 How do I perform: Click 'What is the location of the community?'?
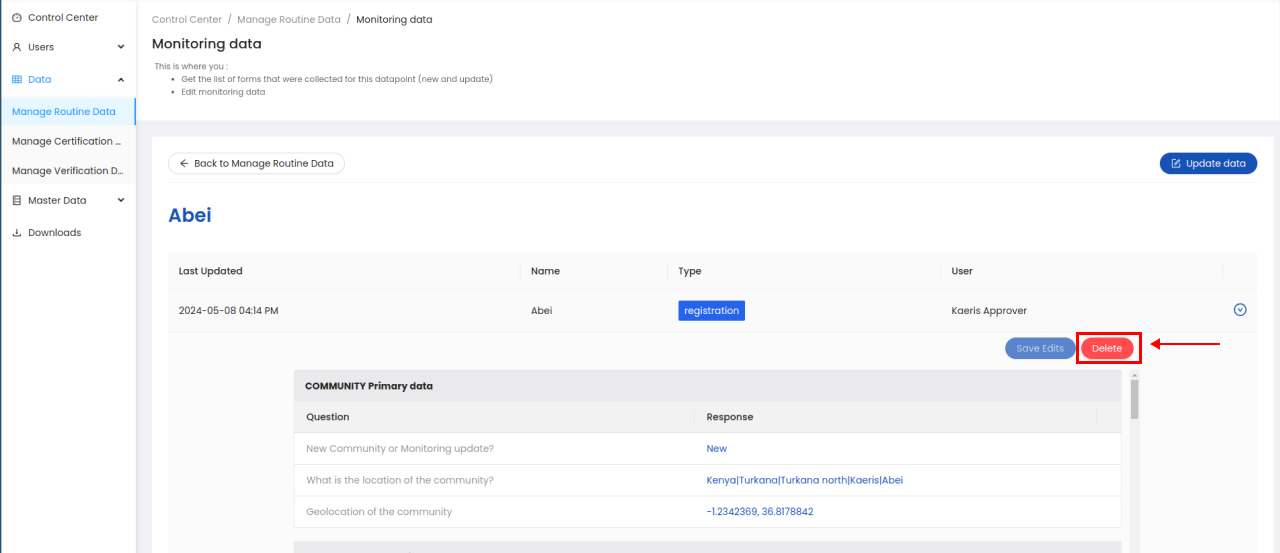pos(399,480)
